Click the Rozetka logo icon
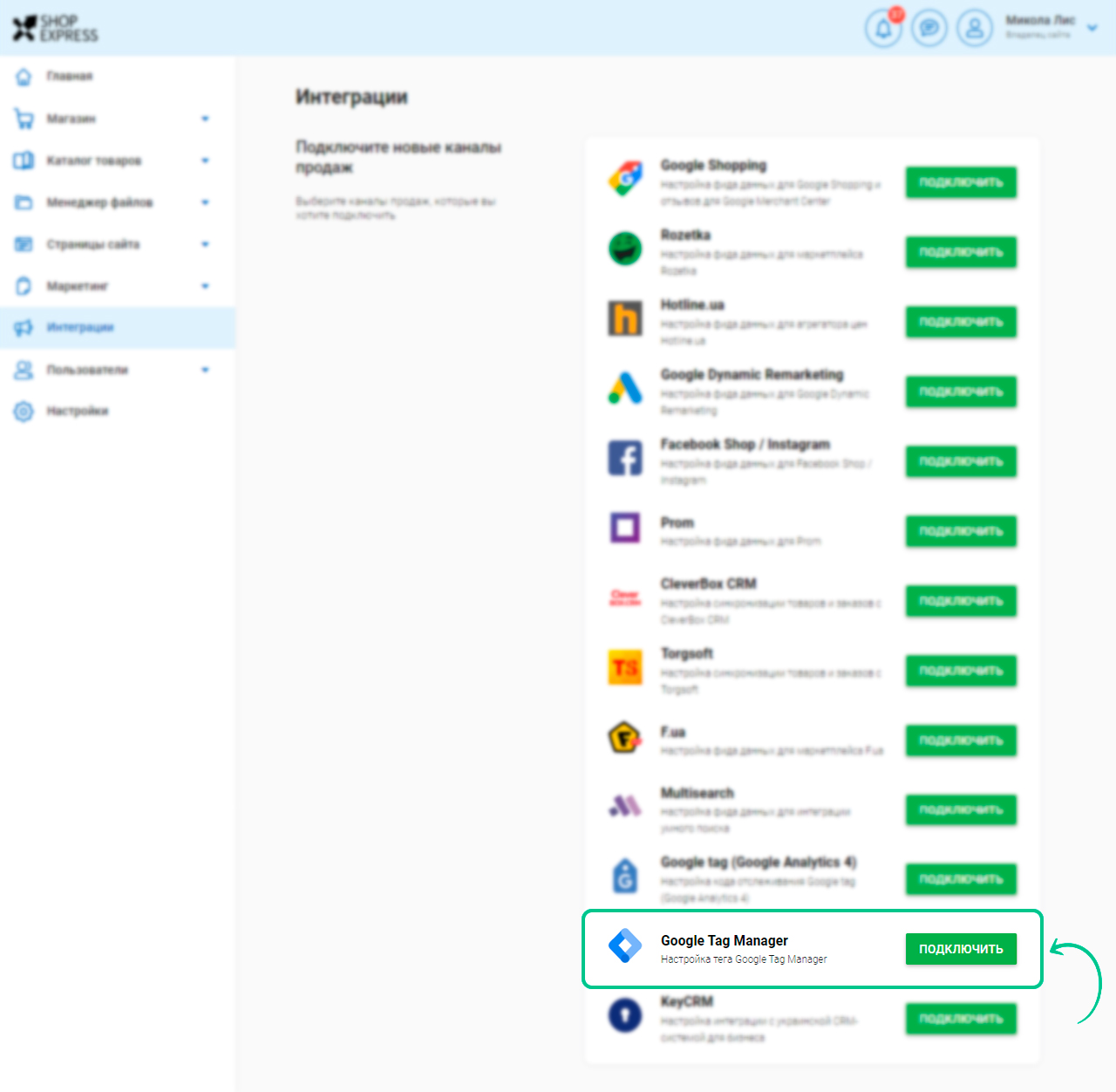 [x=625, y=249]
